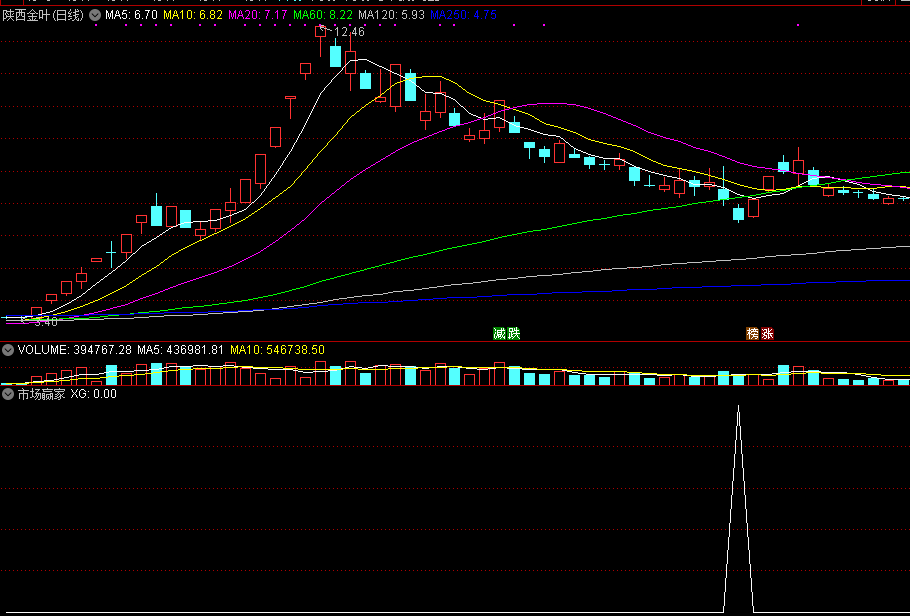Click the green 减 marker icon
This screenshot has height=616, width=910.
pos(499,333)
